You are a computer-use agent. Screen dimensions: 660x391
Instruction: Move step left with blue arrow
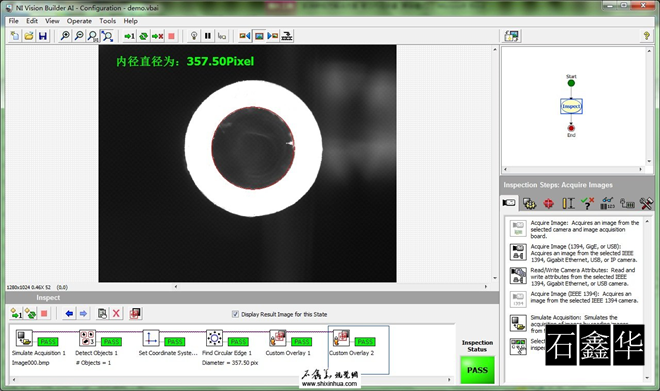69,314
